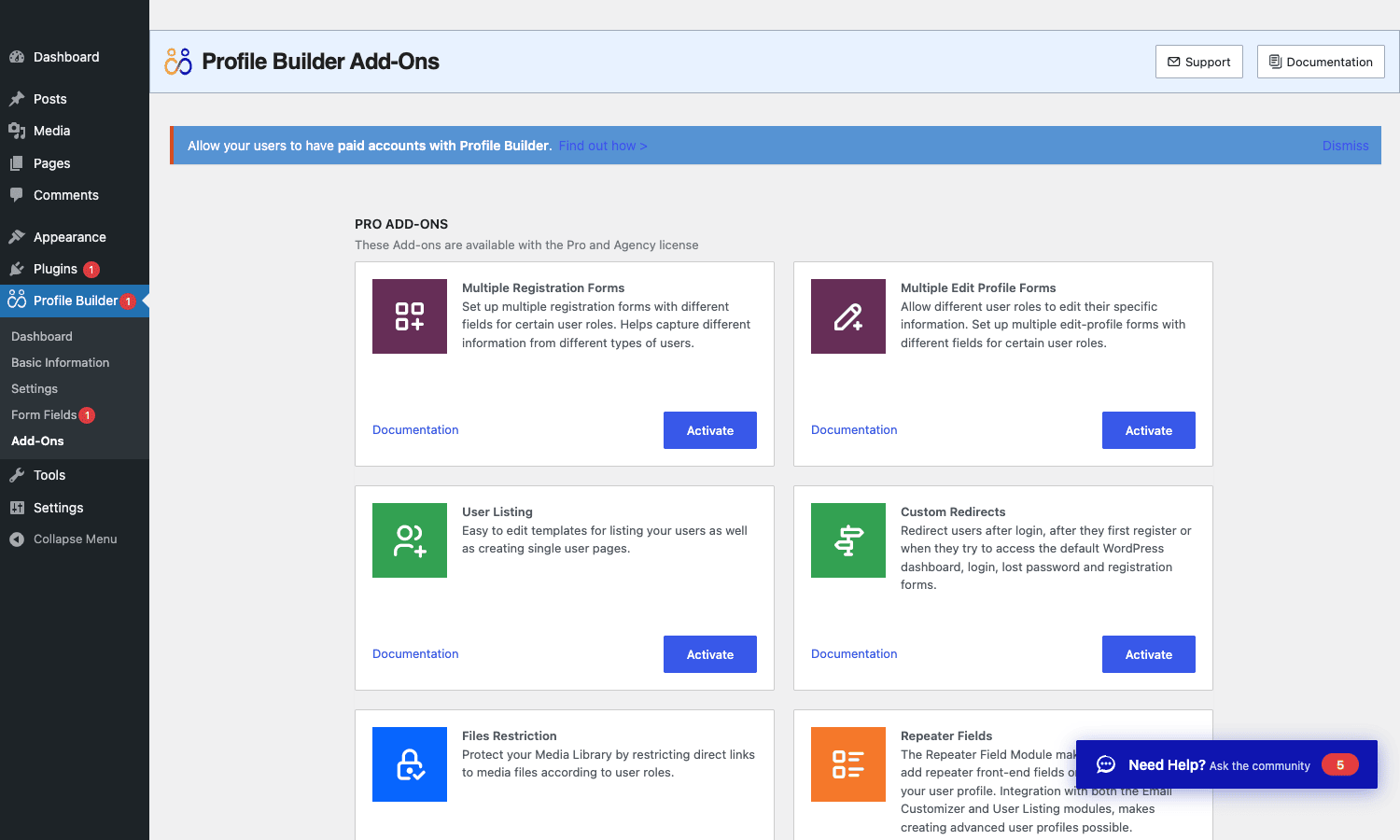Image resolution: width=1400 pixels, height=840 pixels.
Task: Open the Need Help community widget
Action: [x=1226, y=764]
